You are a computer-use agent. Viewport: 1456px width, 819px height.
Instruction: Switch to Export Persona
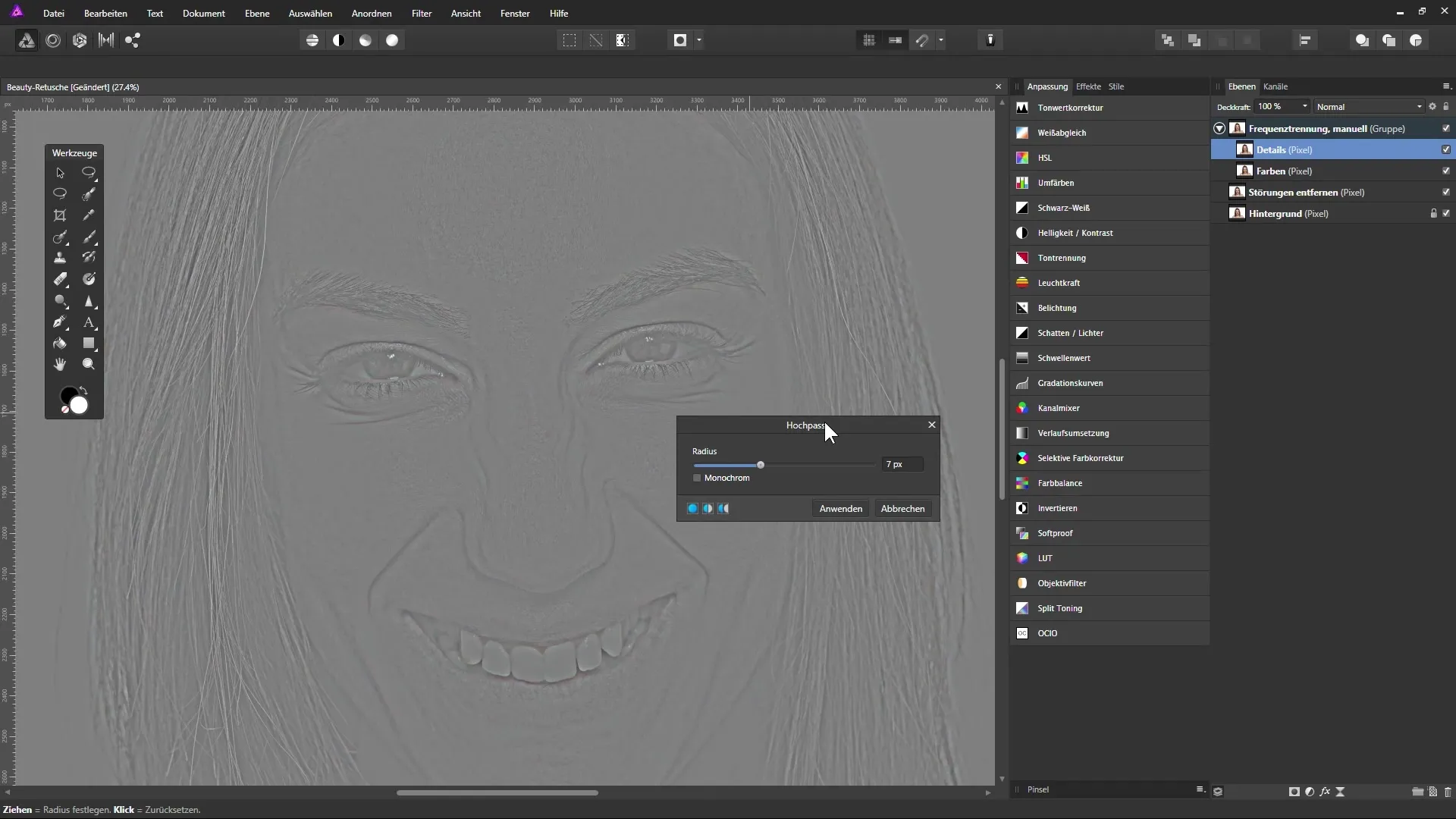[x=133, y=40]
